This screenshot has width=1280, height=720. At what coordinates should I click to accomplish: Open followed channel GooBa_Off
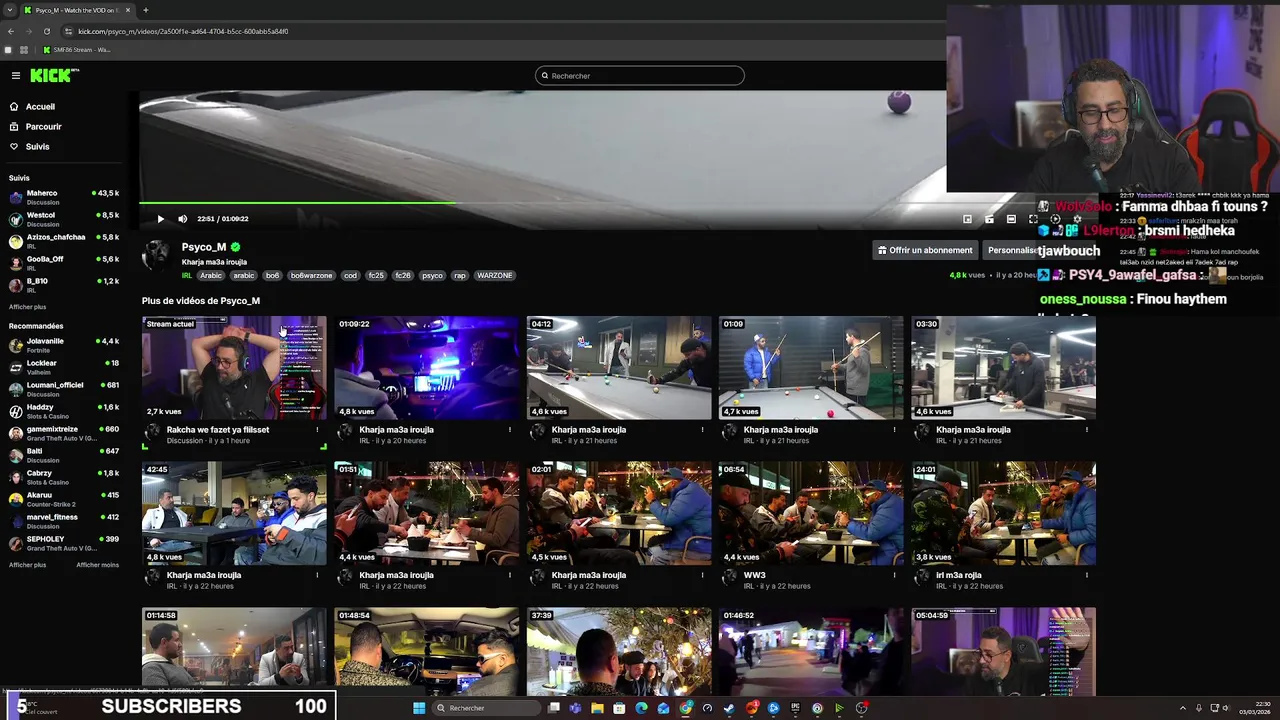pyautogui.click(x=64, y=263)
